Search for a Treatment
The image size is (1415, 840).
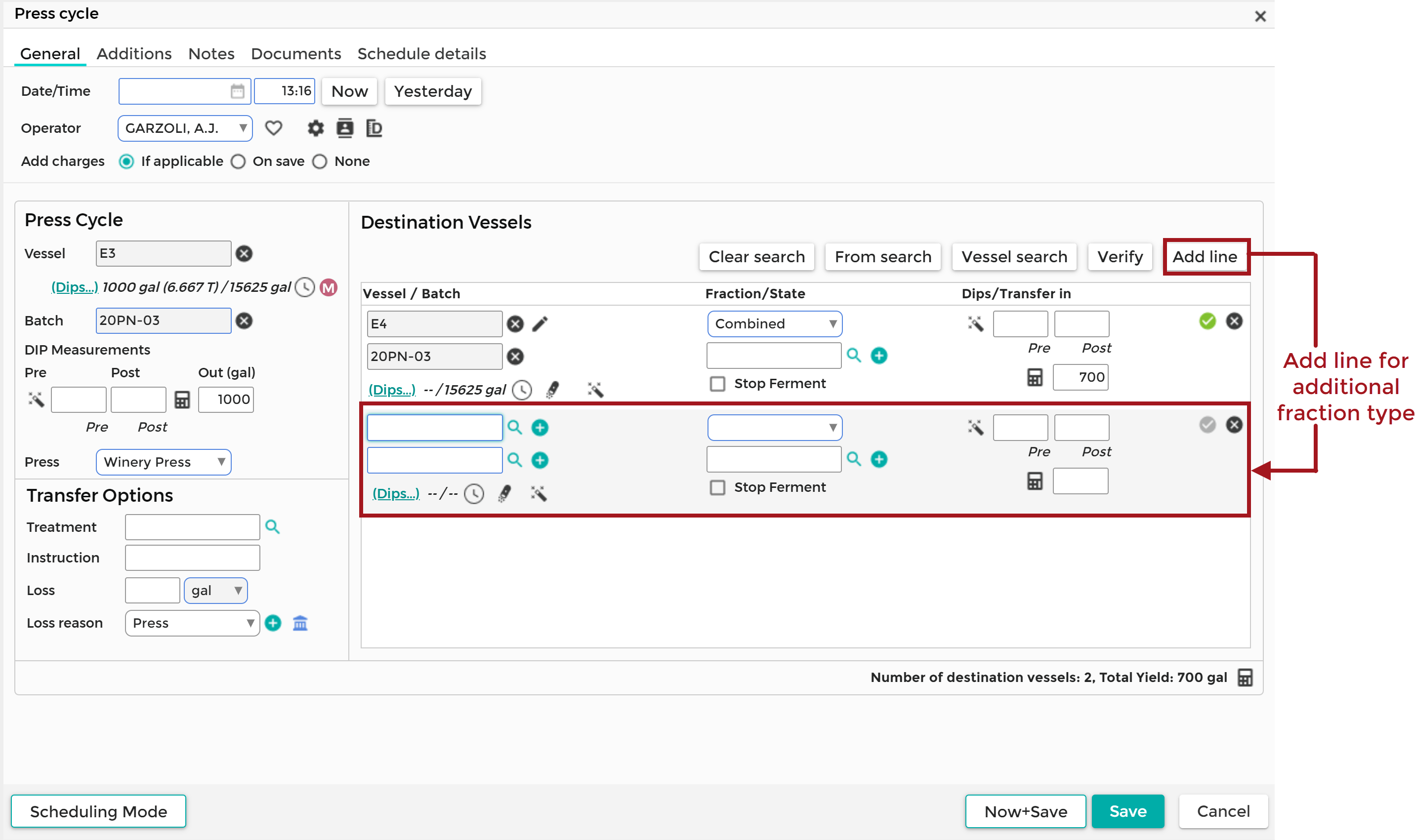pos(272,527)
